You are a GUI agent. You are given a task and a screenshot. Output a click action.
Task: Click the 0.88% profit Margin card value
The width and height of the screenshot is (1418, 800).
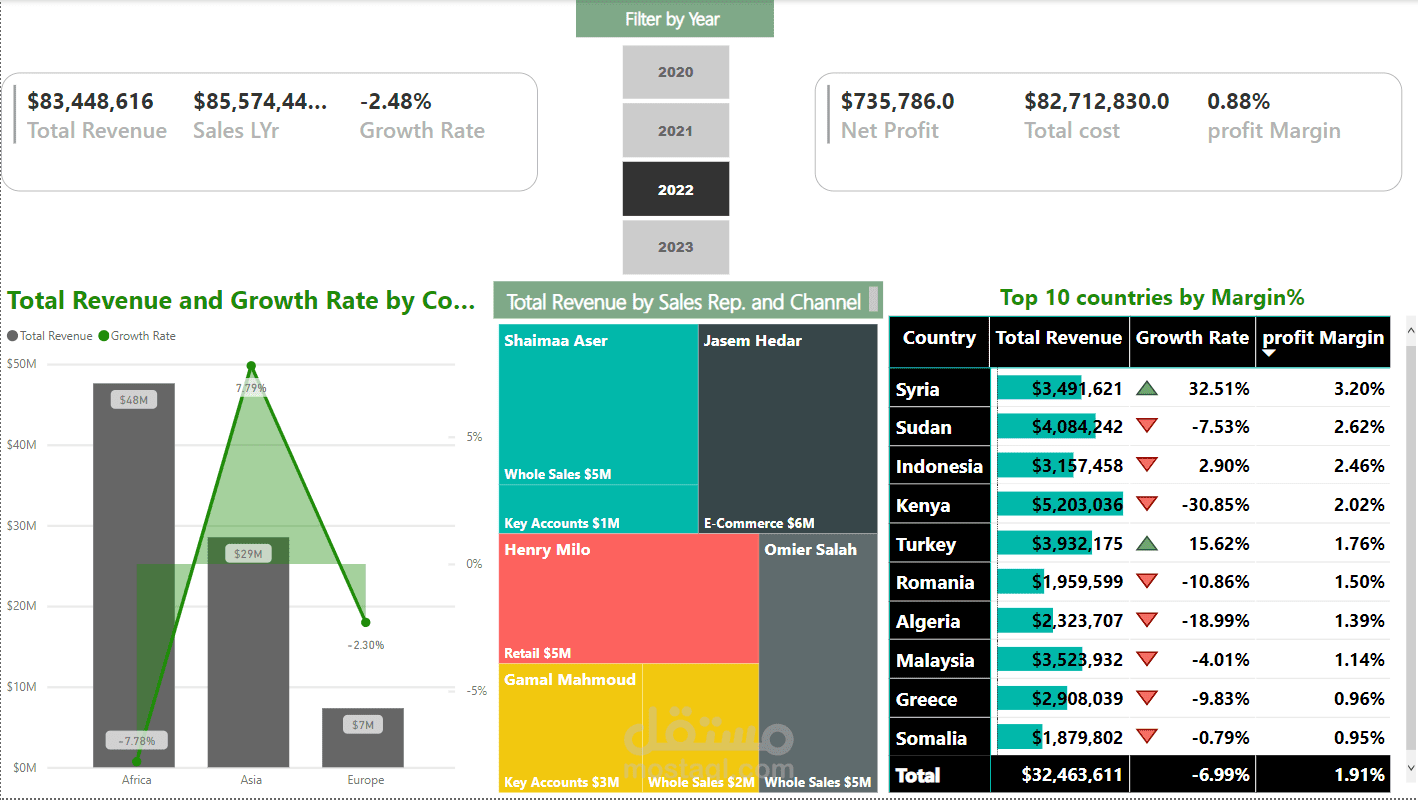[1239, 101]
